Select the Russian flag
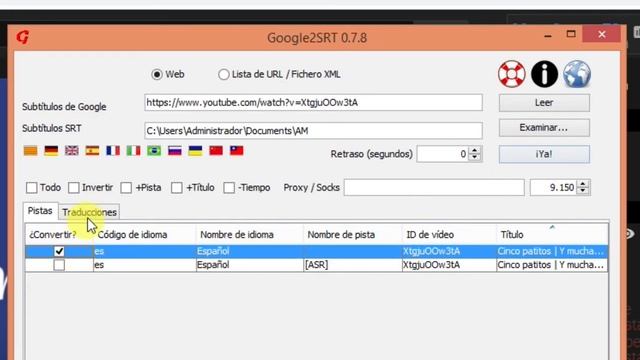The image size is (640, 360). [x=175, y=151]
